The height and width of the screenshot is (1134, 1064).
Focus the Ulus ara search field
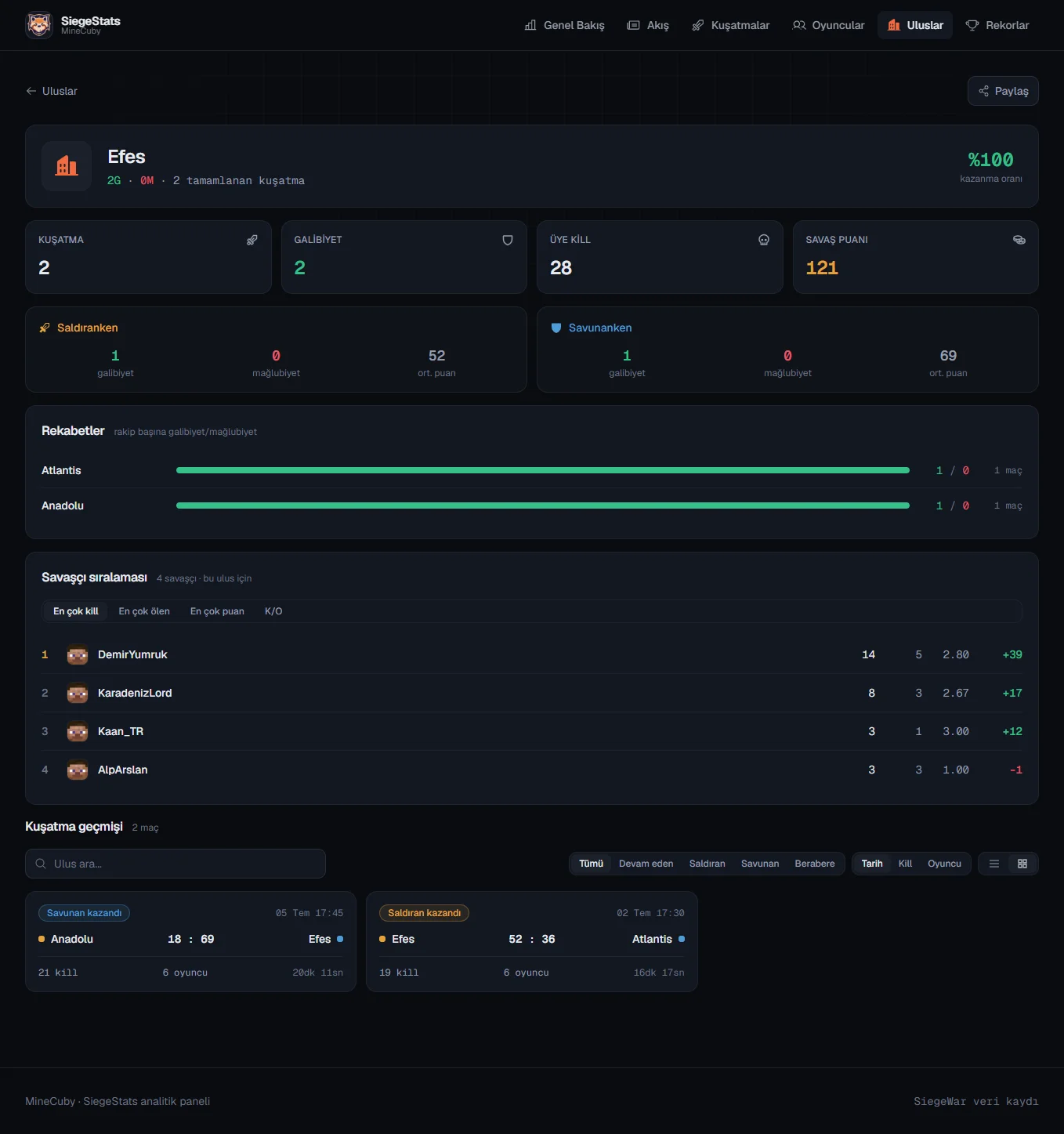click(176, 864)
